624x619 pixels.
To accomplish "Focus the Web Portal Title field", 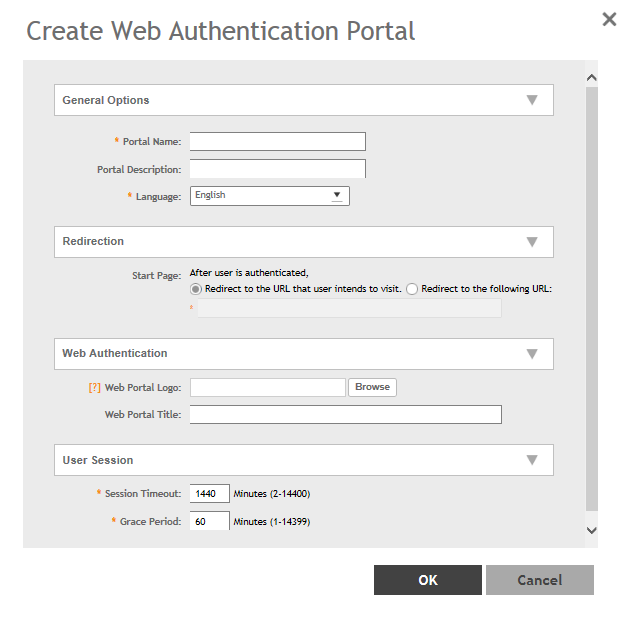I will [345, 414].
